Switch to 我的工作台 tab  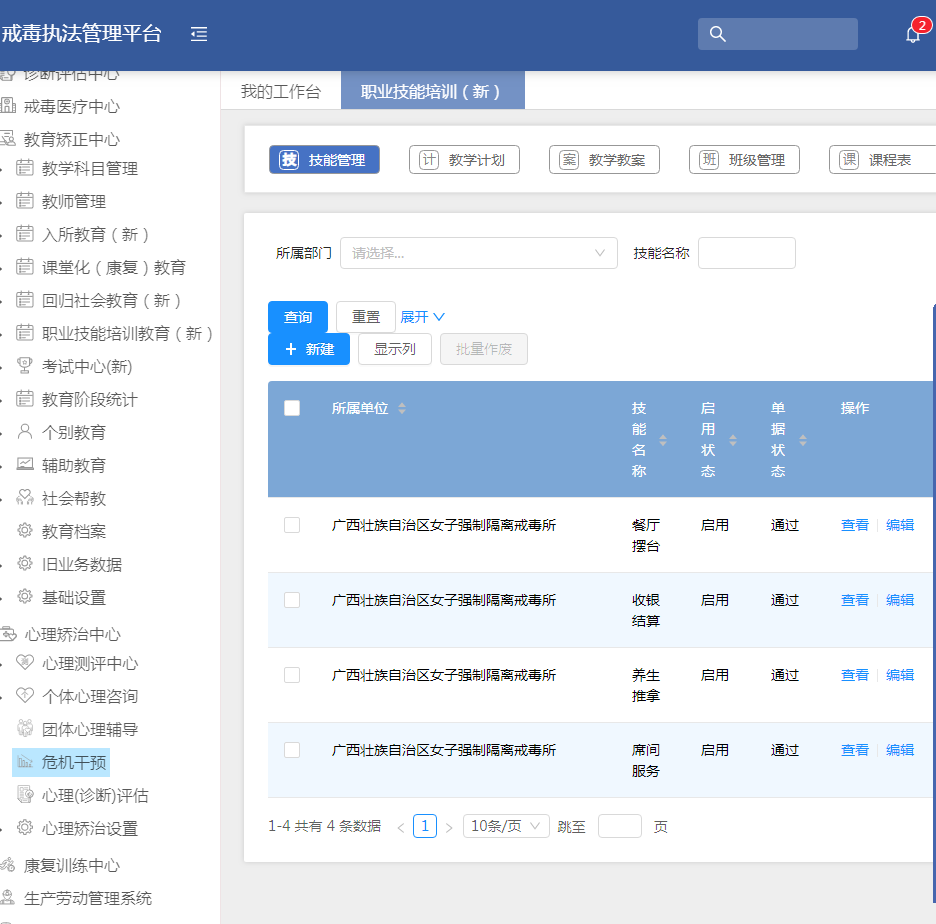point(281,91)
